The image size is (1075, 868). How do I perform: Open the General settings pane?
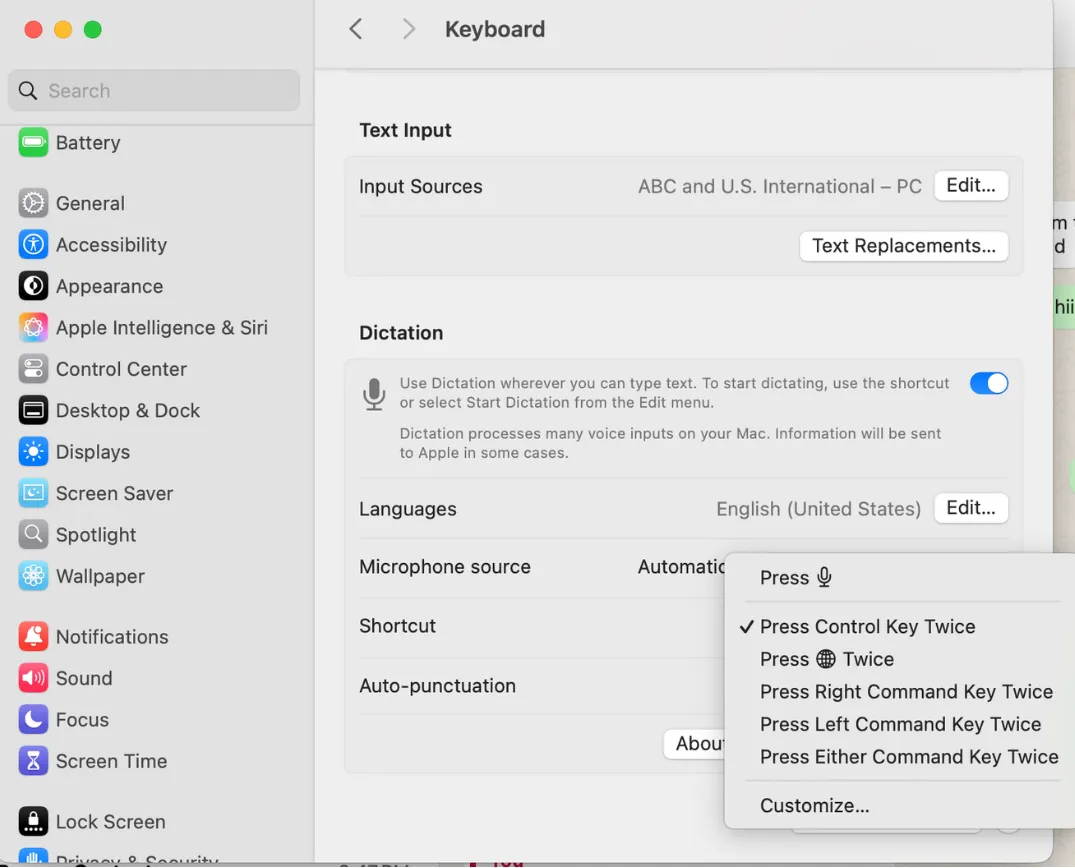tap(90, 203)
